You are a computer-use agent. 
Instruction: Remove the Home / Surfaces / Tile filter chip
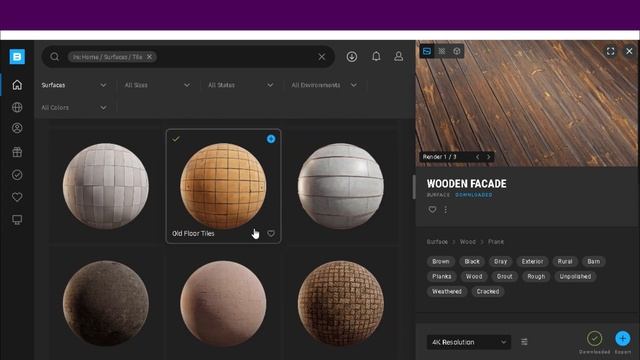(x=149, y=57)
